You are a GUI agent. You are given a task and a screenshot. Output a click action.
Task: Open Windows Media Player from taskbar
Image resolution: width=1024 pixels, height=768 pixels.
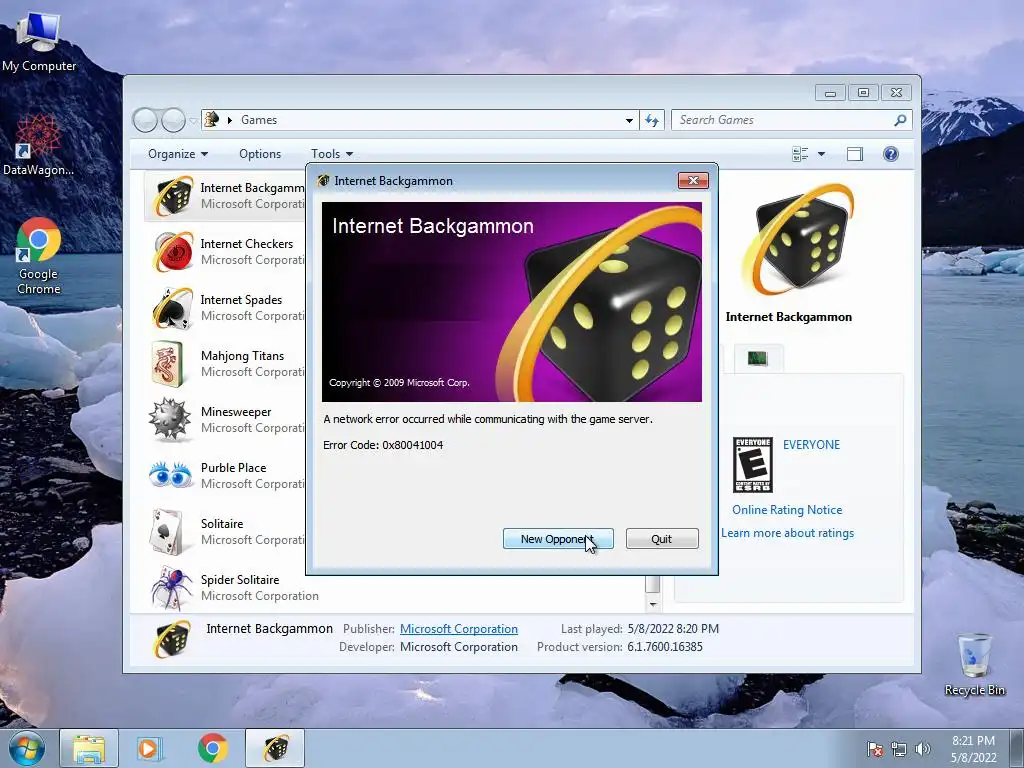pos(150,748)
